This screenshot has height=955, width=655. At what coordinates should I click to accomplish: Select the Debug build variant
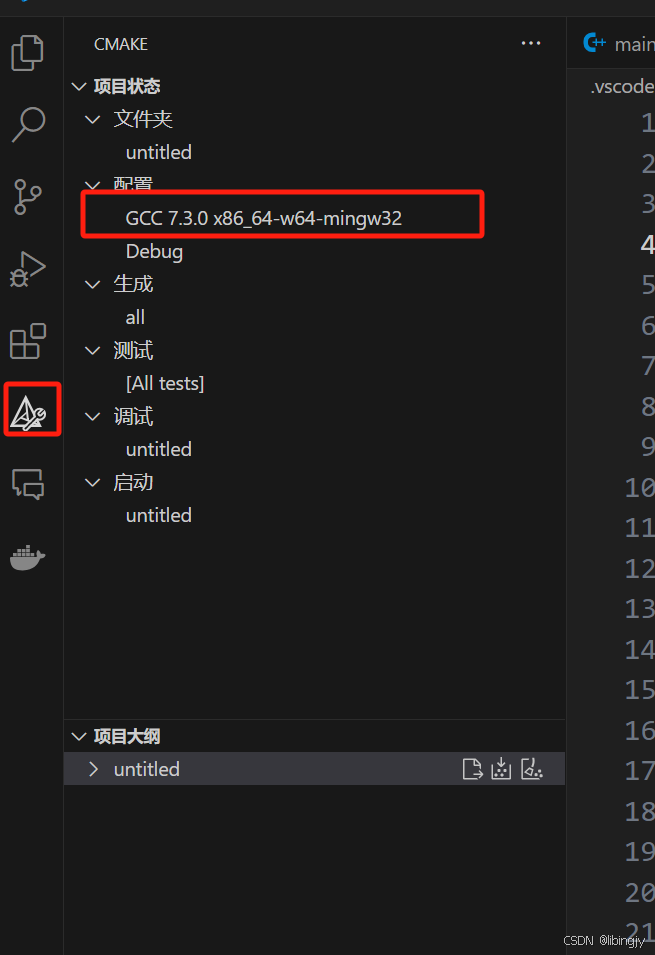click(154, 252)
